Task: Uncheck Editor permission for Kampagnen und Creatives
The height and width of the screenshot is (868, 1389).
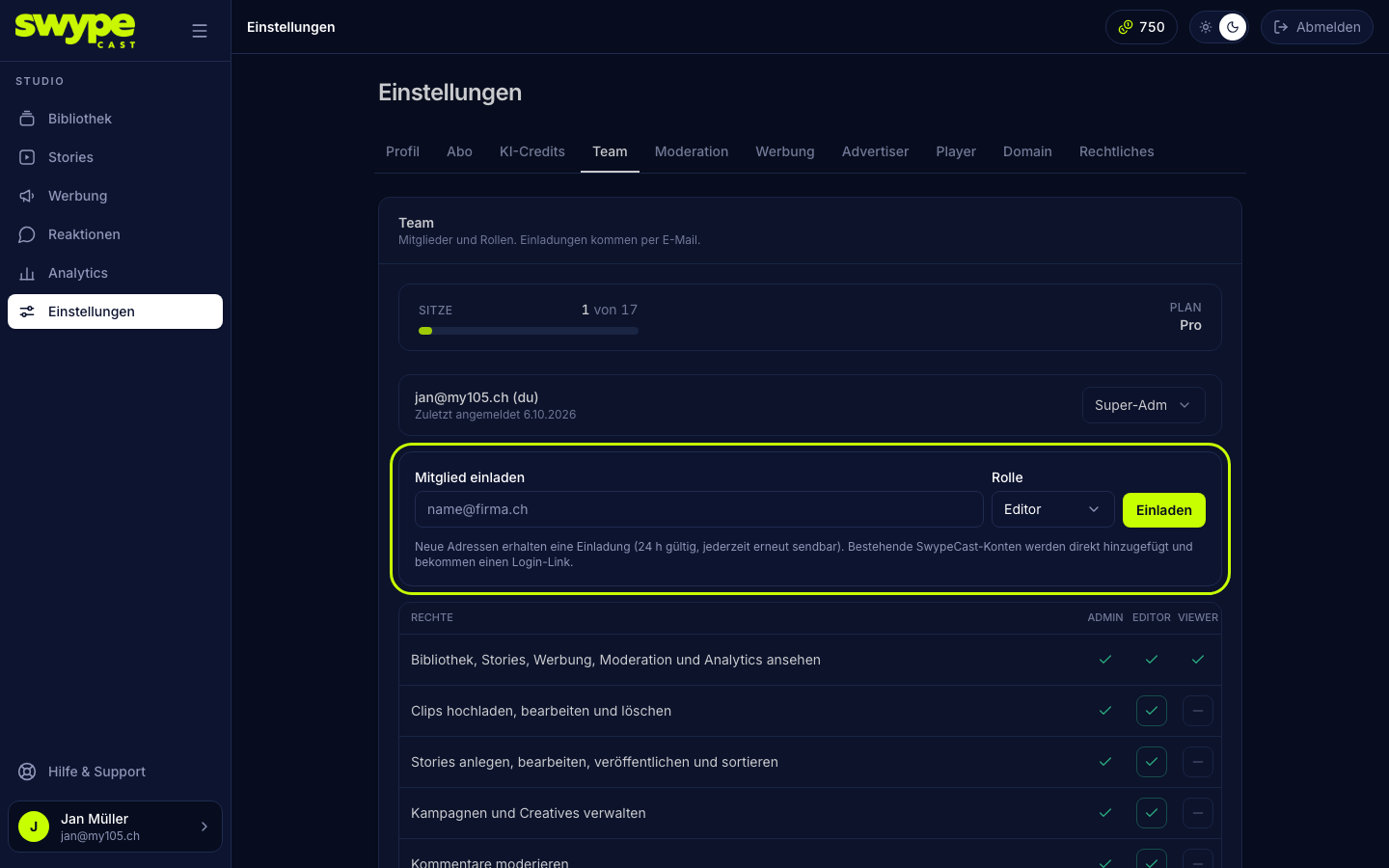Action: click(x=1152, y=813)
